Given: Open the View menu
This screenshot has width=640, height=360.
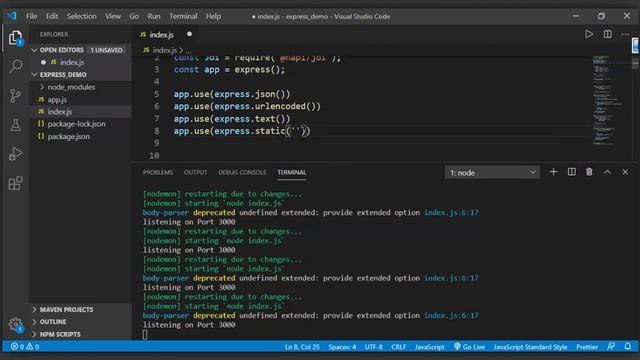Looking at the screenshot, I should pyautogui.click(x=113, y=16).
